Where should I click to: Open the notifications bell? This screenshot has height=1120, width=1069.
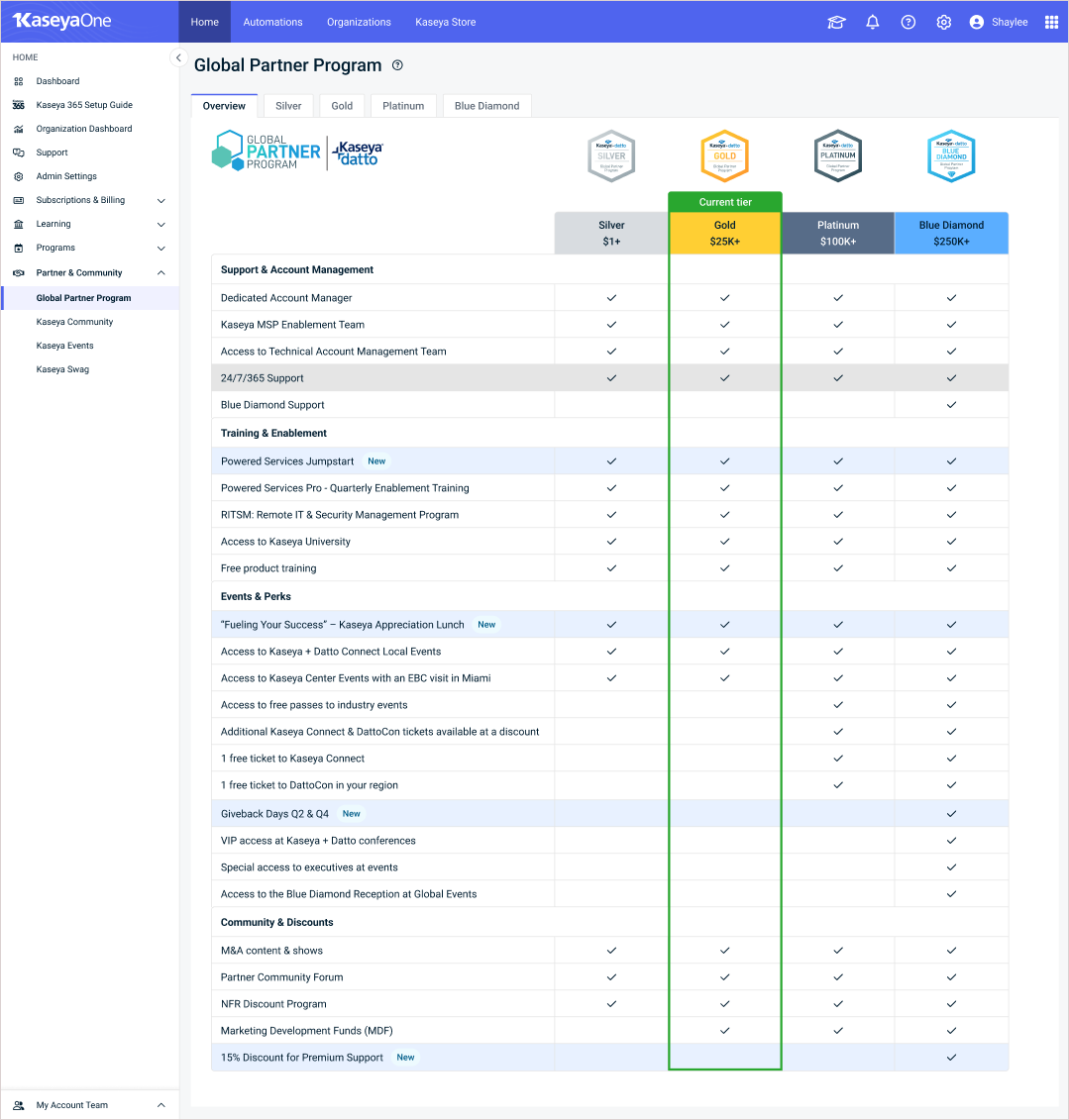pyautogui.click(x=873, y=22)
